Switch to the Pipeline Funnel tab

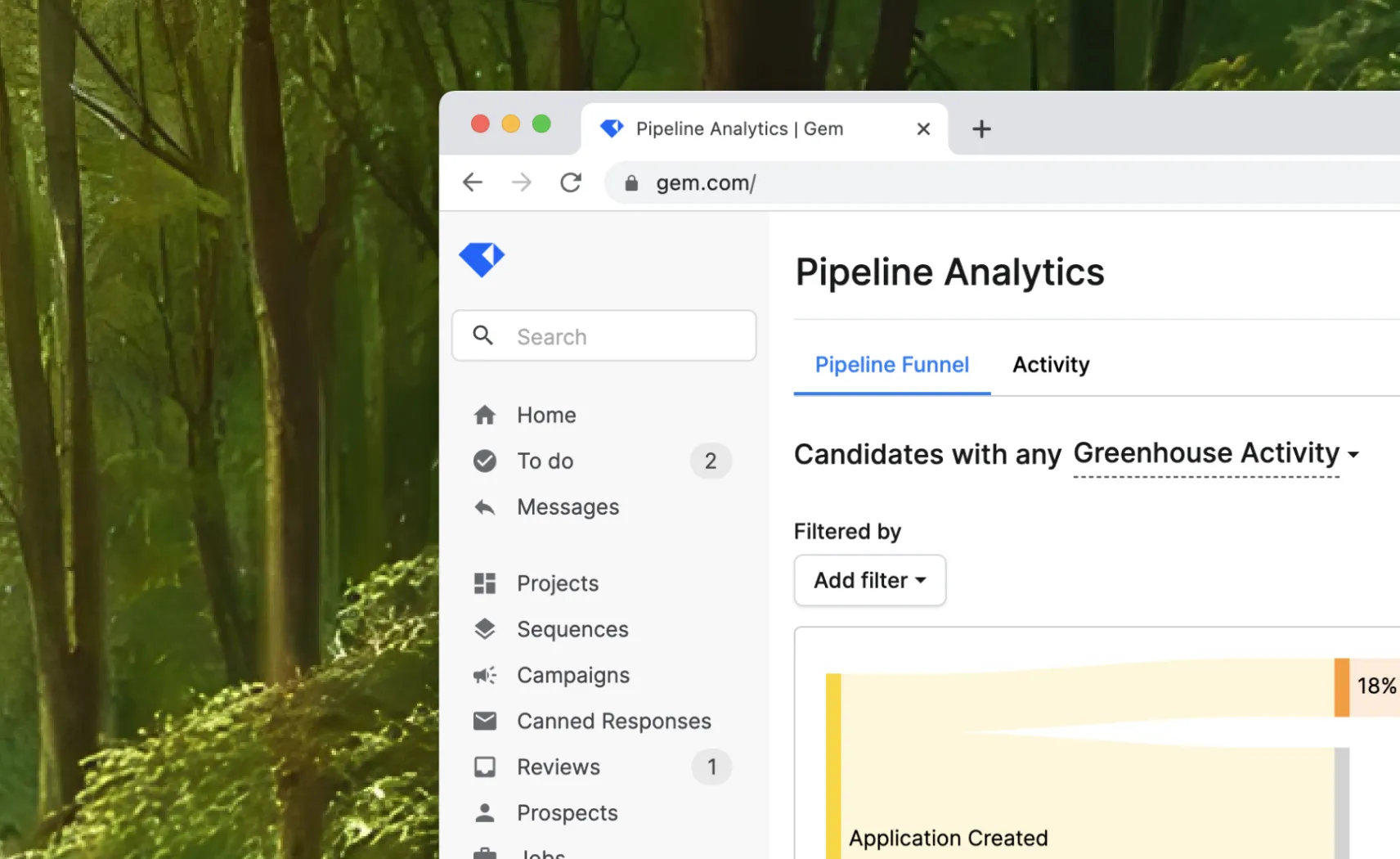[x=892, y=365]
